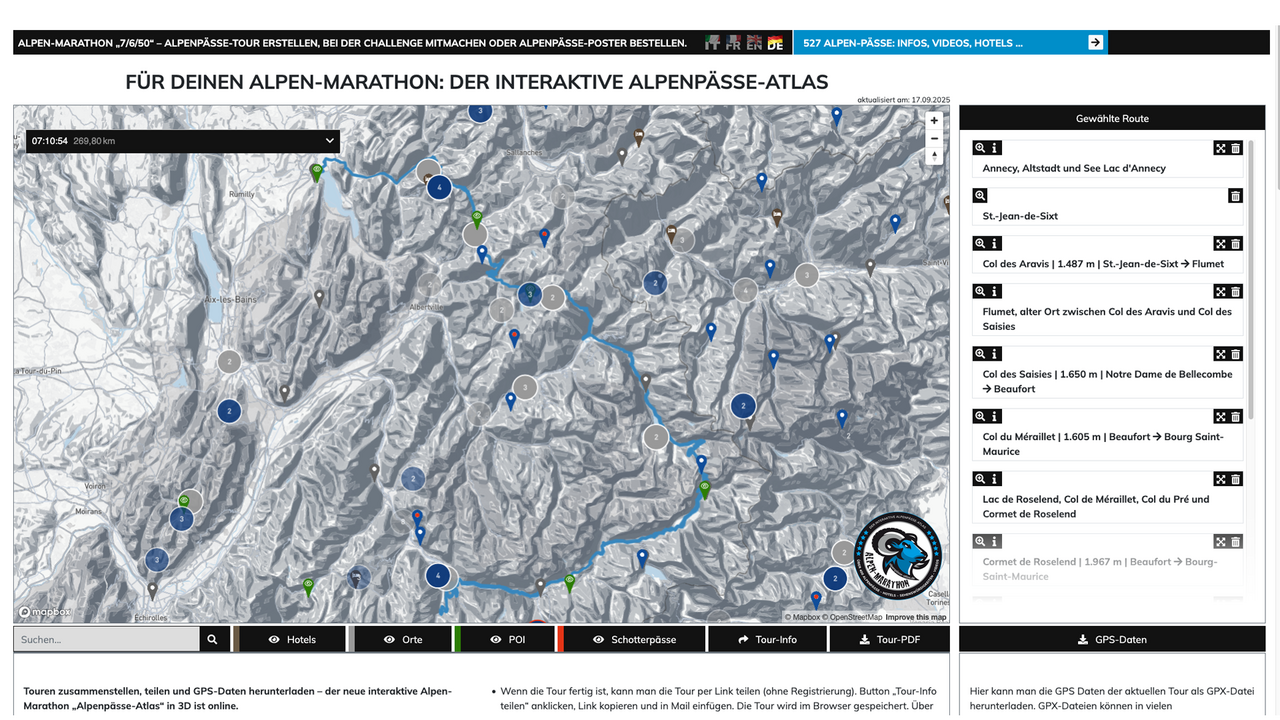Click the search magnifier button

pos(213,639)
